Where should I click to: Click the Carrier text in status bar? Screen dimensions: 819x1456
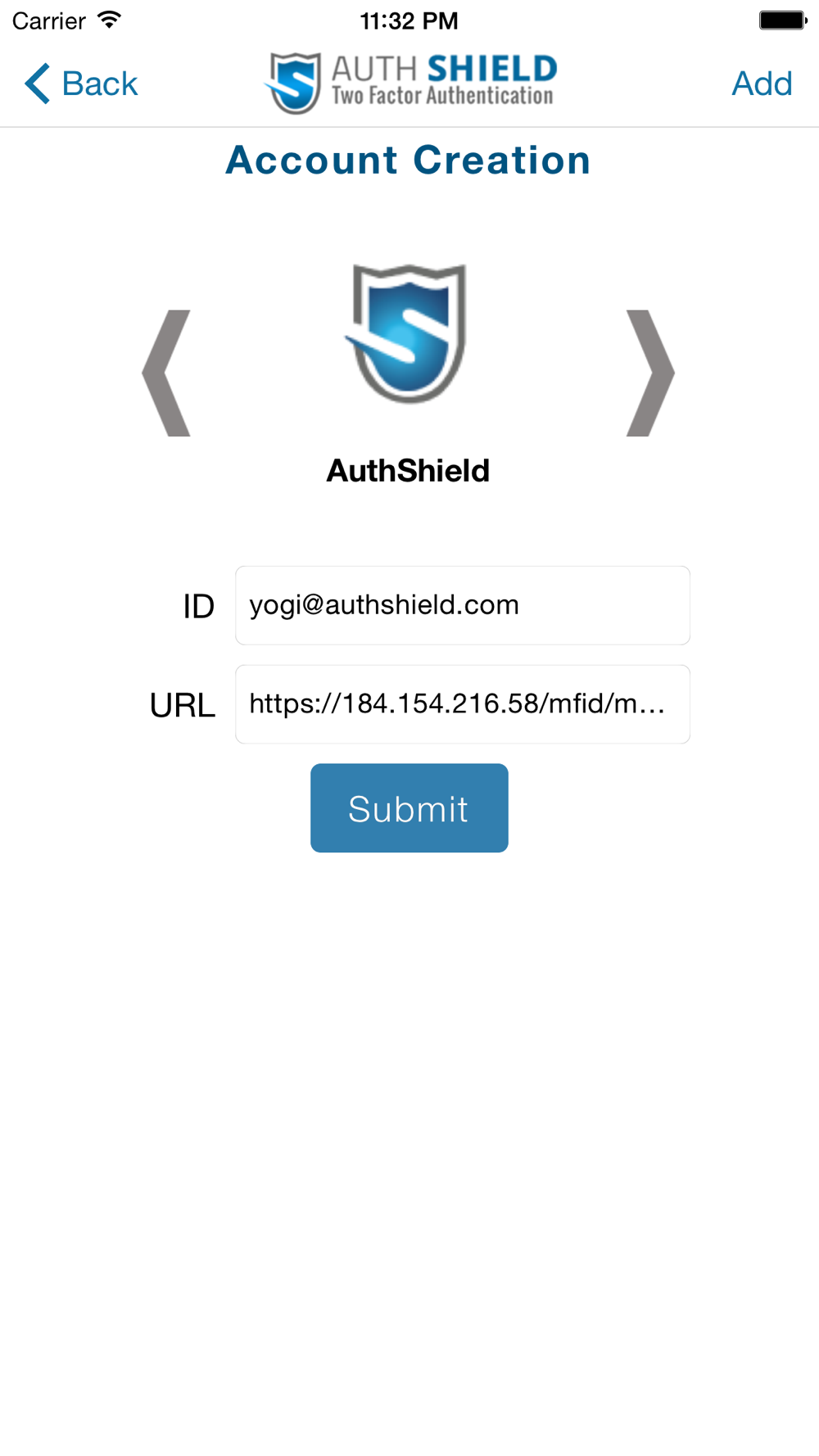(49, 20)
